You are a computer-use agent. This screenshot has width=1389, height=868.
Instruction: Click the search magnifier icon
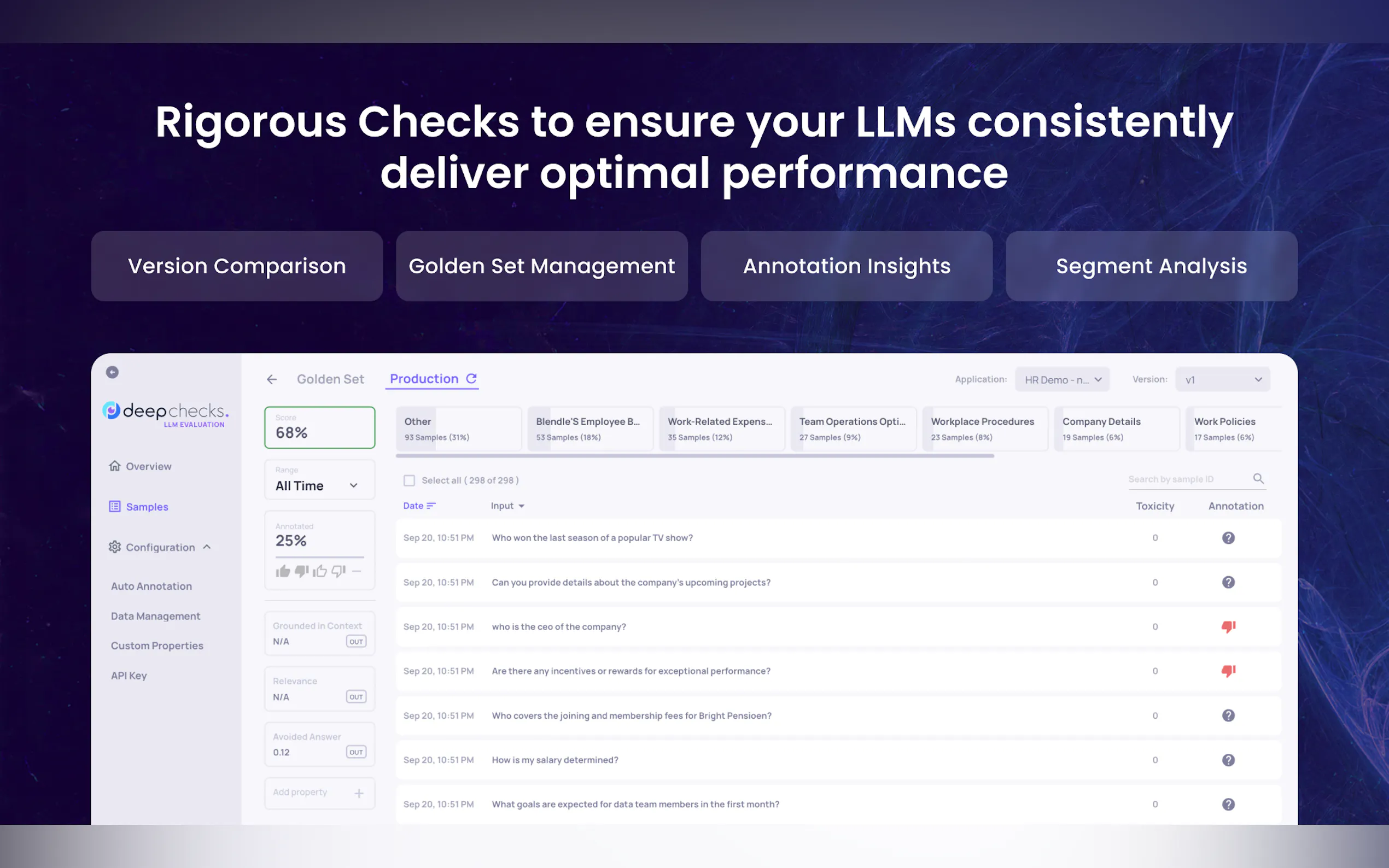point(1258,479)
